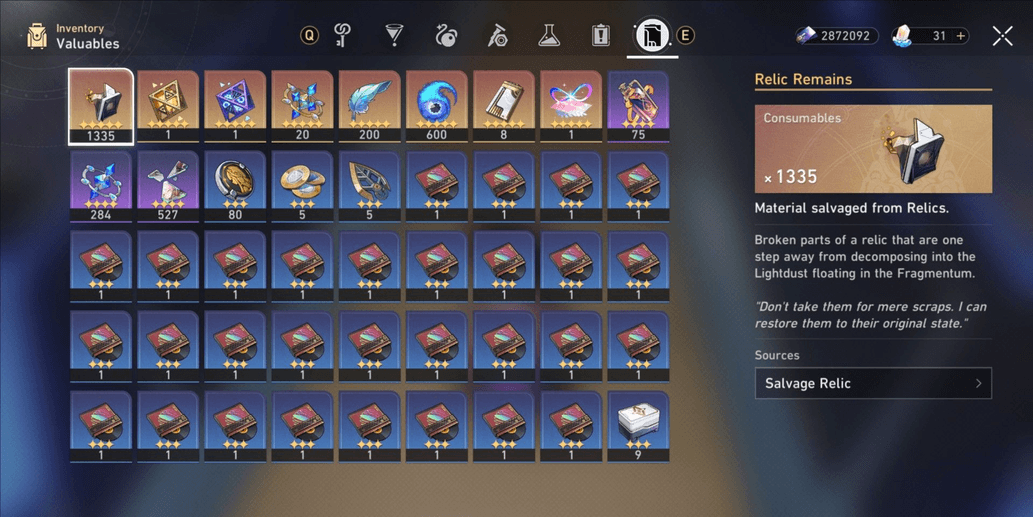Click the credits currency counter 2872092
The width and height of the screenshot is (1033, 517).
pos(837,36)
